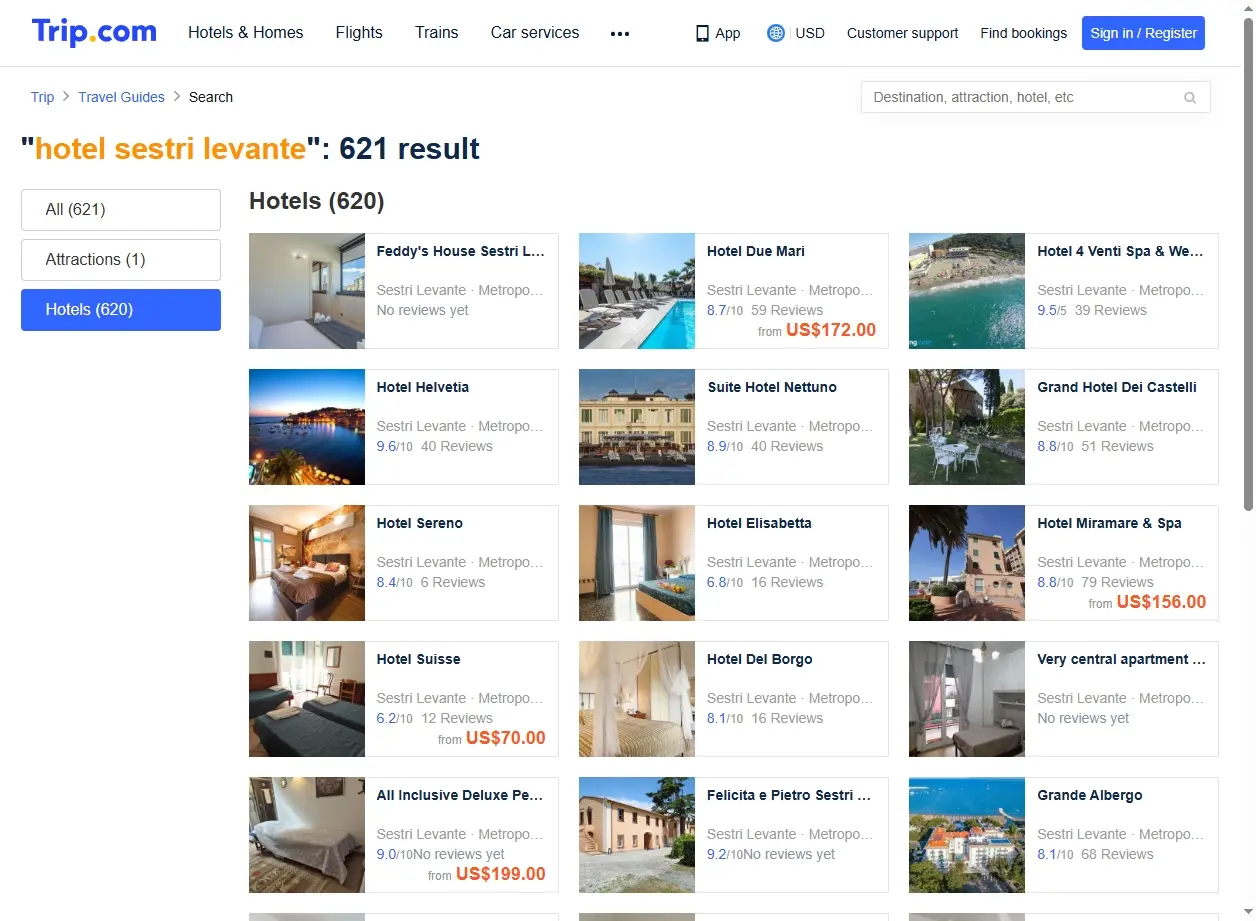Open Hotels & Homes menu

pyautogui.click(x=246, y=33)
